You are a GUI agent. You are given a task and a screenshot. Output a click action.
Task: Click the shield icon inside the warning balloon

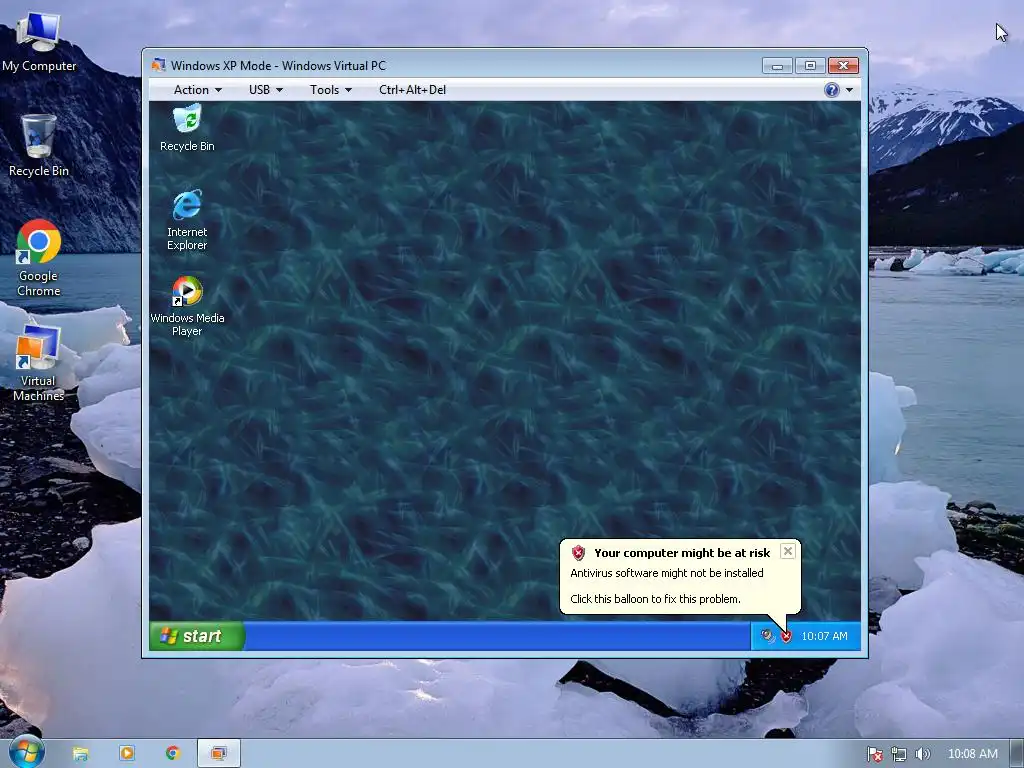click(x=578, y=553)
